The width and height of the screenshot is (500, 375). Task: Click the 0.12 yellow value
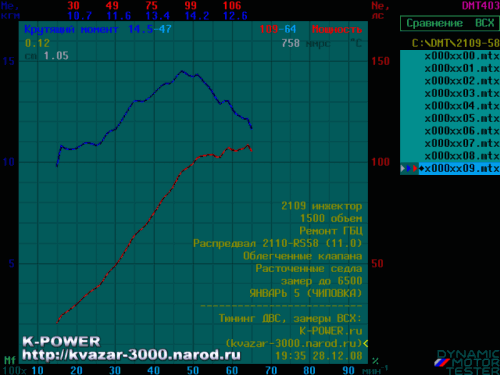pos(37,43)
